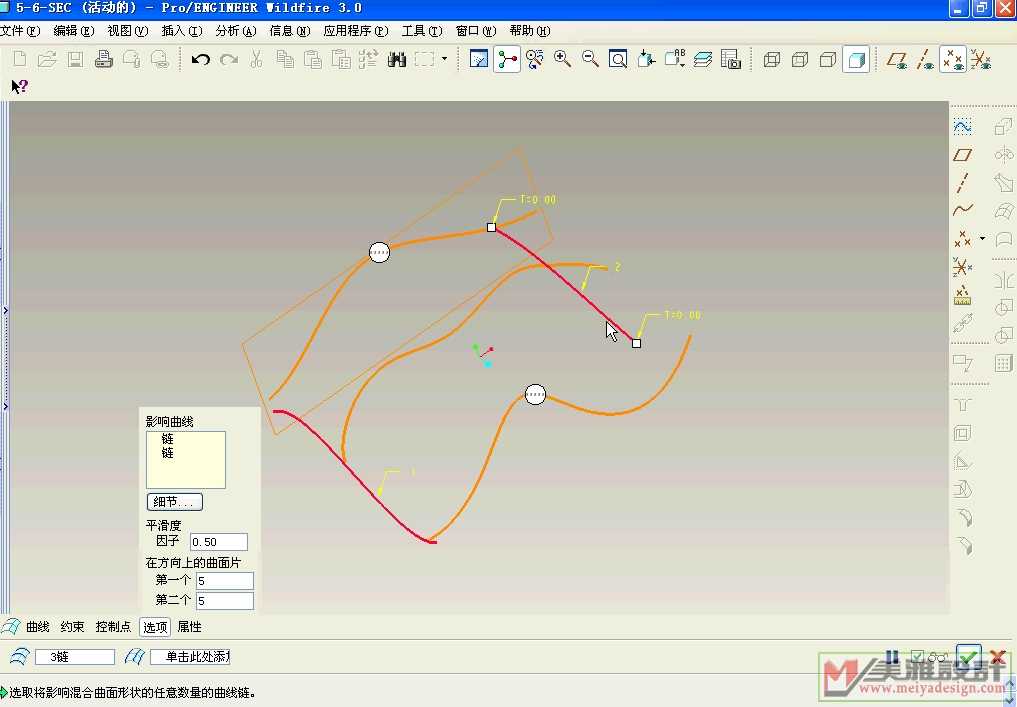Switch to the 曲线 tab
Image resolution: width=1017 pixels, height=707 pixels.
[x=38, y=627]
